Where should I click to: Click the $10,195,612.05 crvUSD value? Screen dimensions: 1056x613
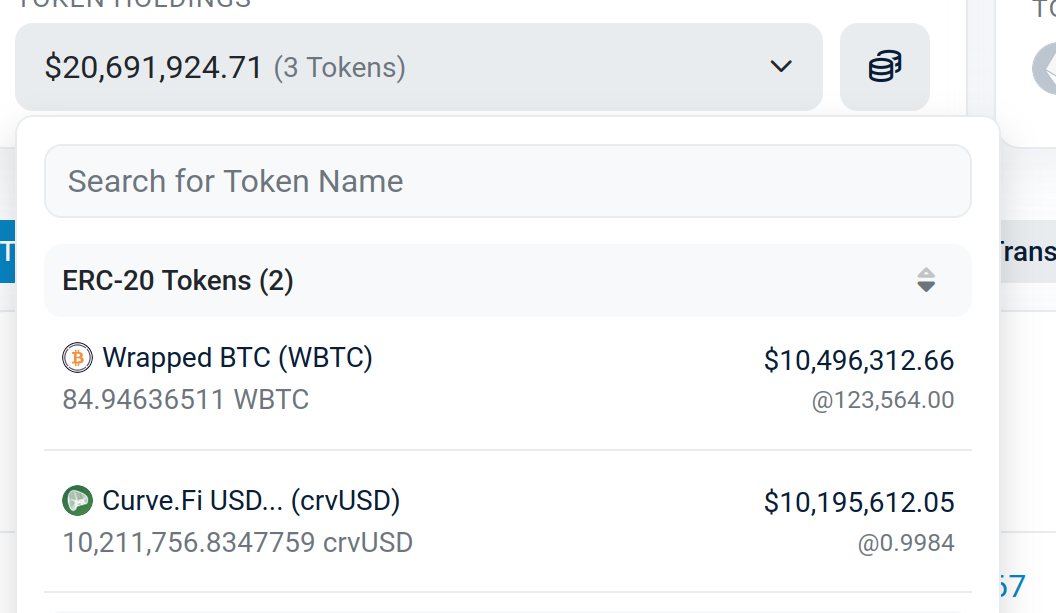coord(859,502)
